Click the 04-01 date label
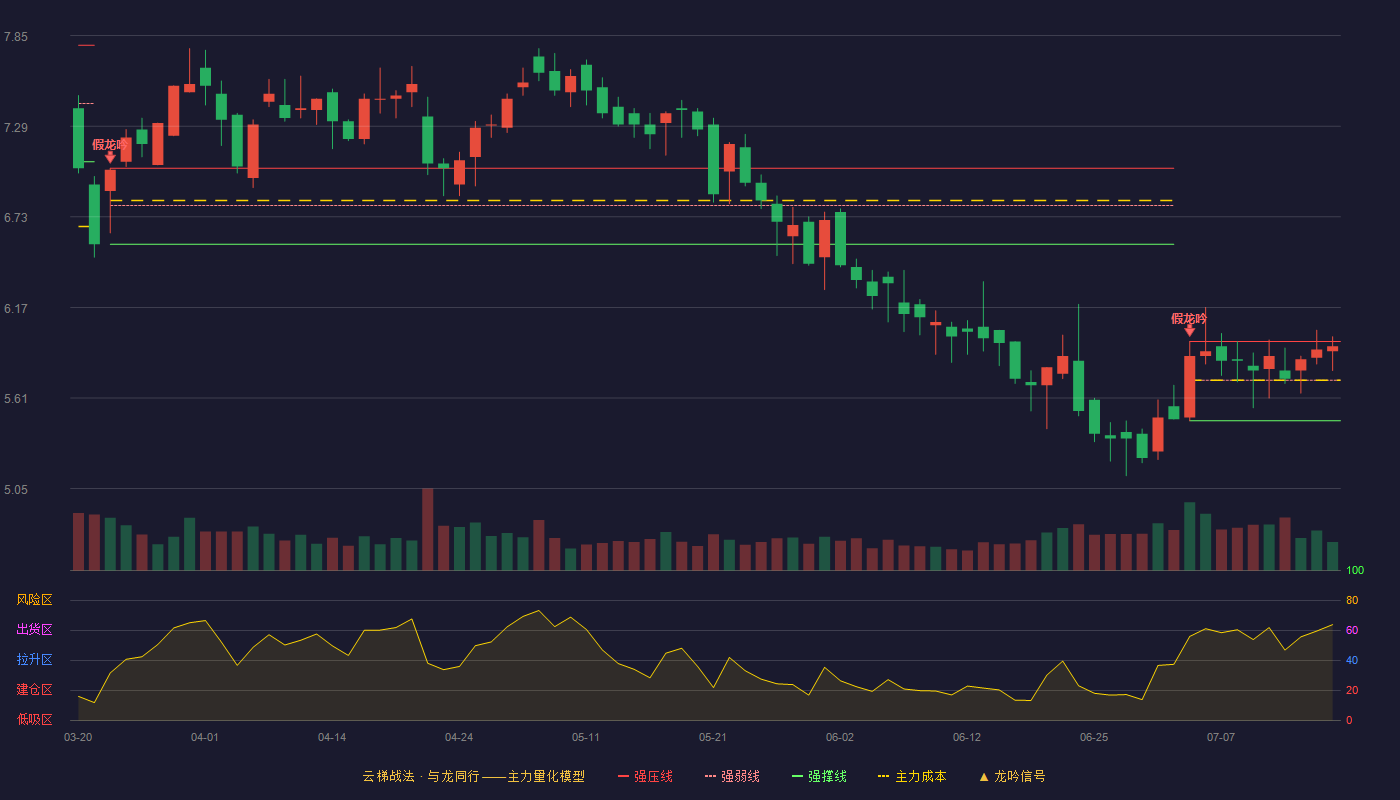Image resolution: width=1400 pixels, height=800 pixels. pyautogui.click(x=205, y=737)
